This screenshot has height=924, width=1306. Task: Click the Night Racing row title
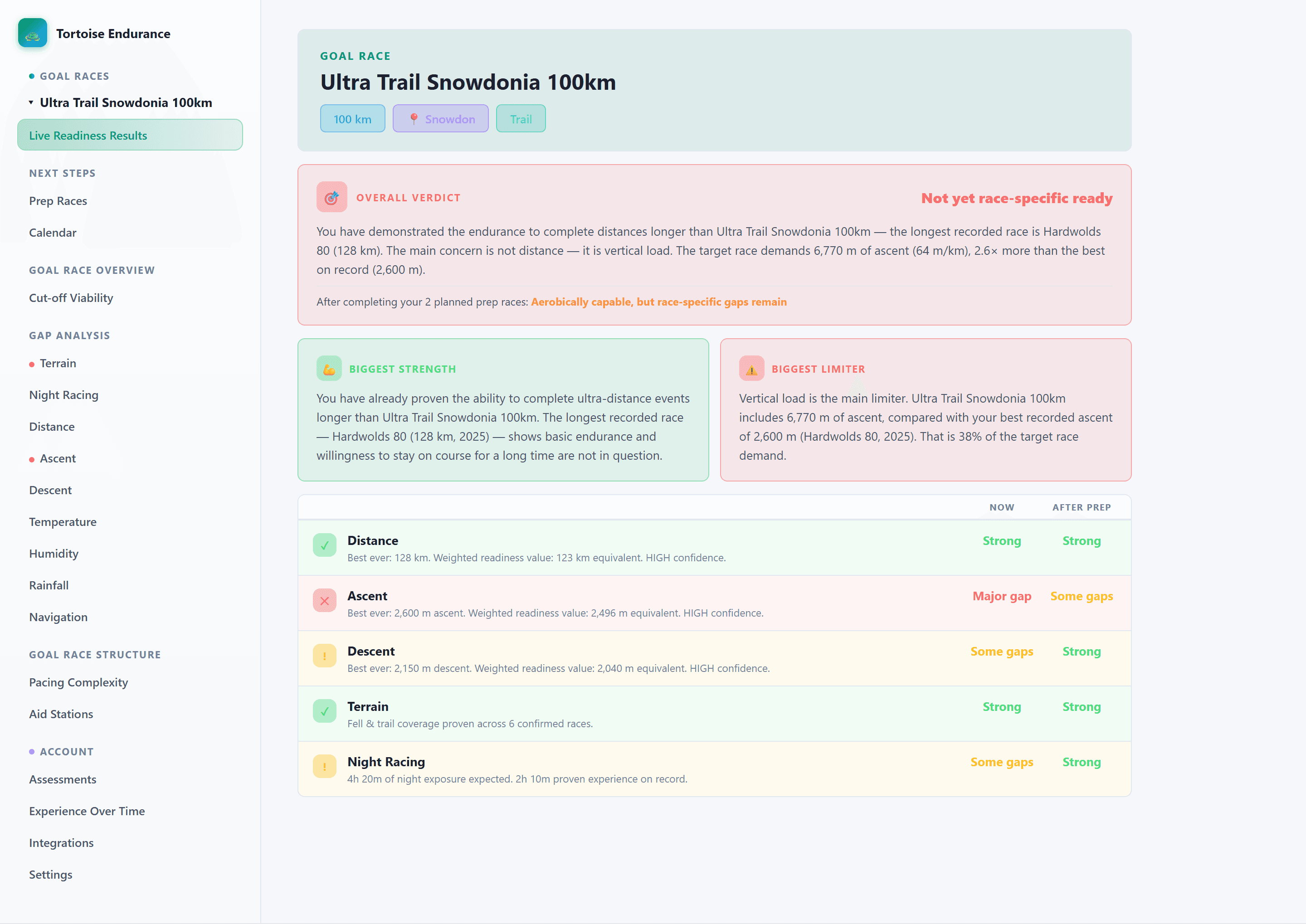point(386,762)
